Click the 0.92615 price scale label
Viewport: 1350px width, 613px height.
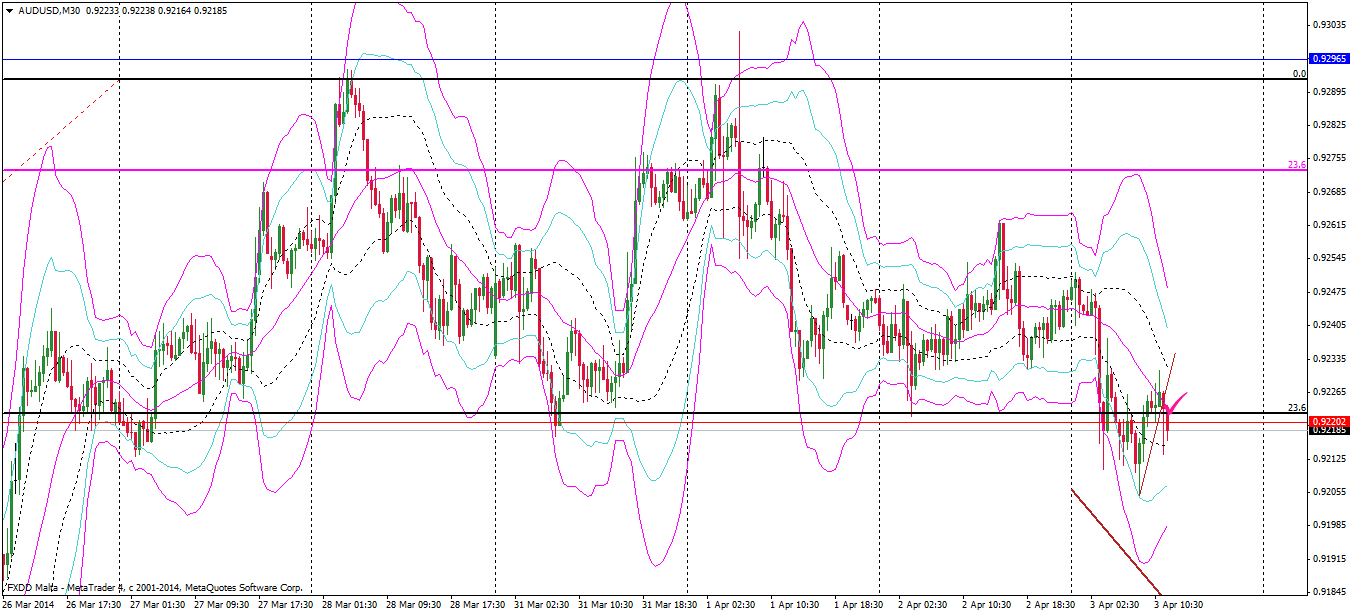[1329, 225]
